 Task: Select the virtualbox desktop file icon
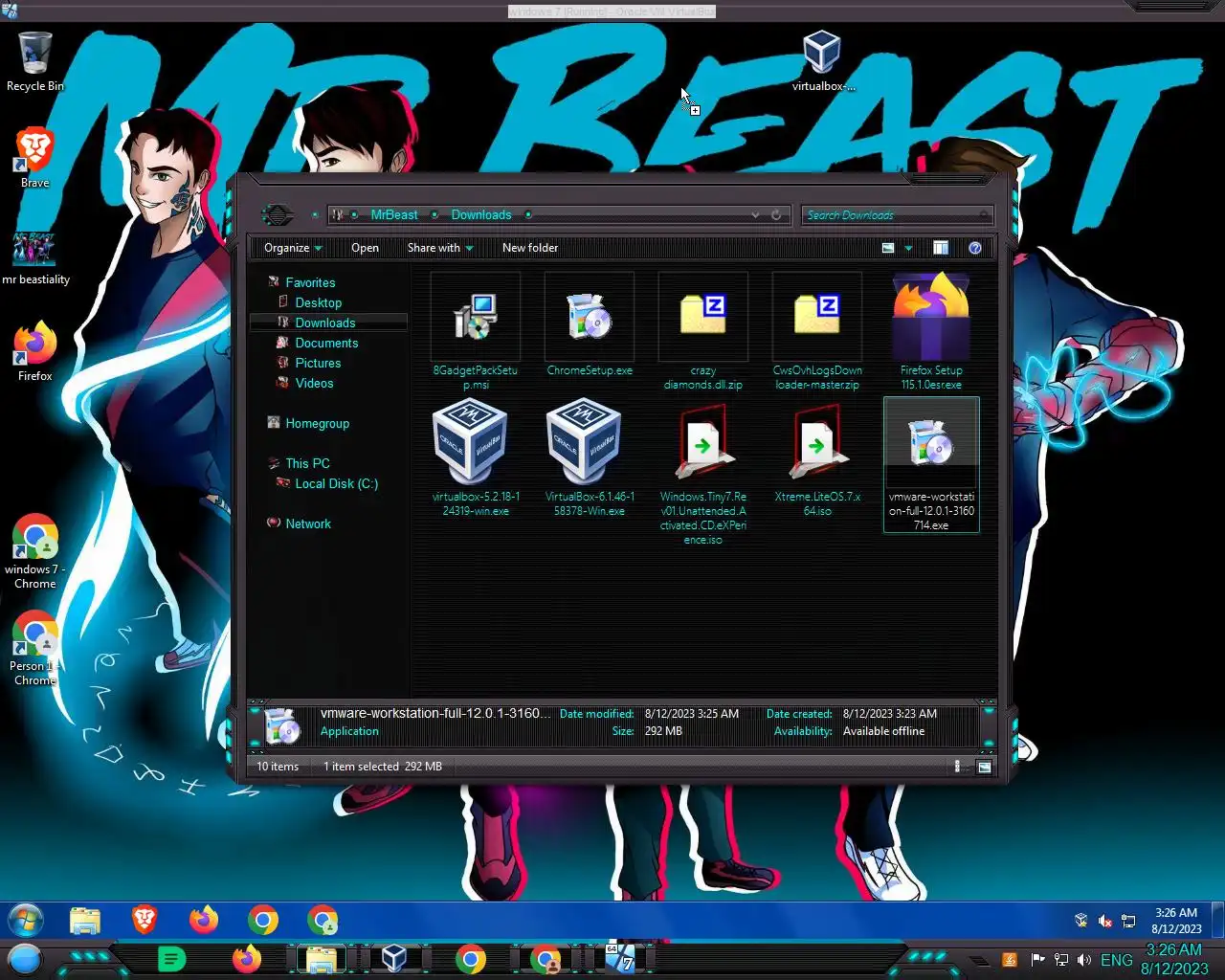(822, 61)
